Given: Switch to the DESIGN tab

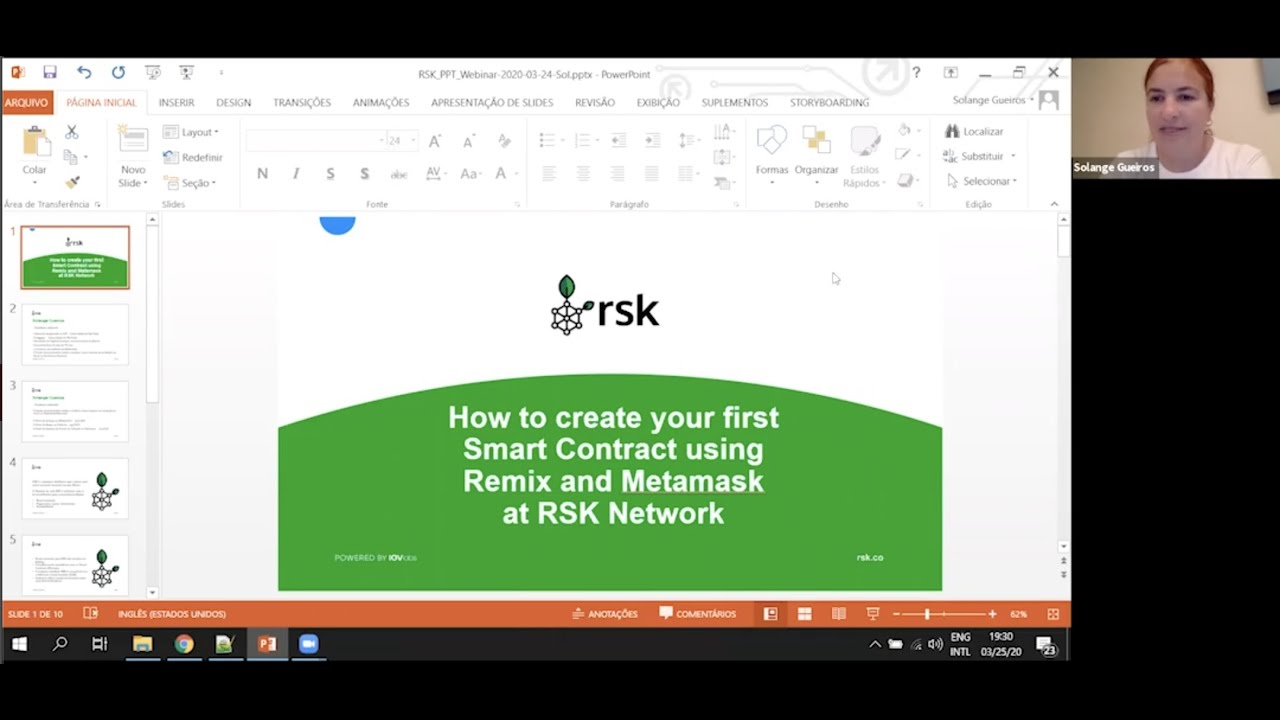Looking at the screenshot, I should click(x=233, y=102).
